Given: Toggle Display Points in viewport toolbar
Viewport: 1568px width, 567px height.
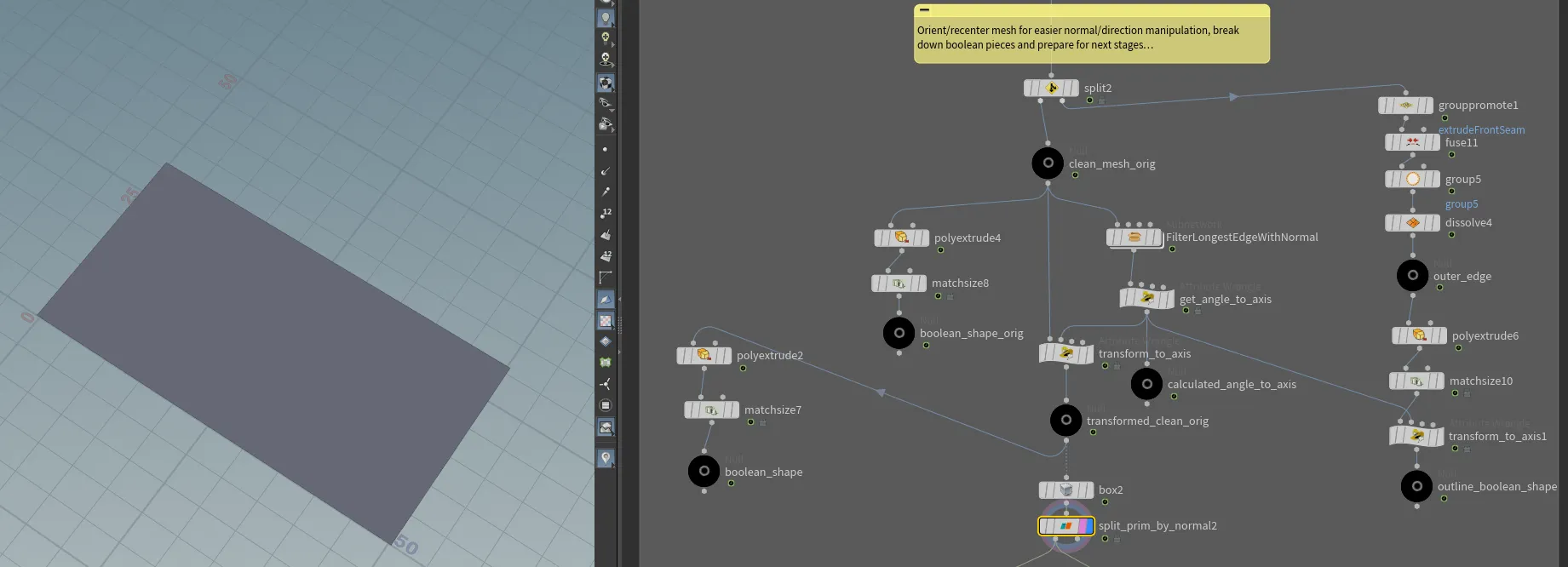Looking at the screenshot, I should [x=606, y=149].
